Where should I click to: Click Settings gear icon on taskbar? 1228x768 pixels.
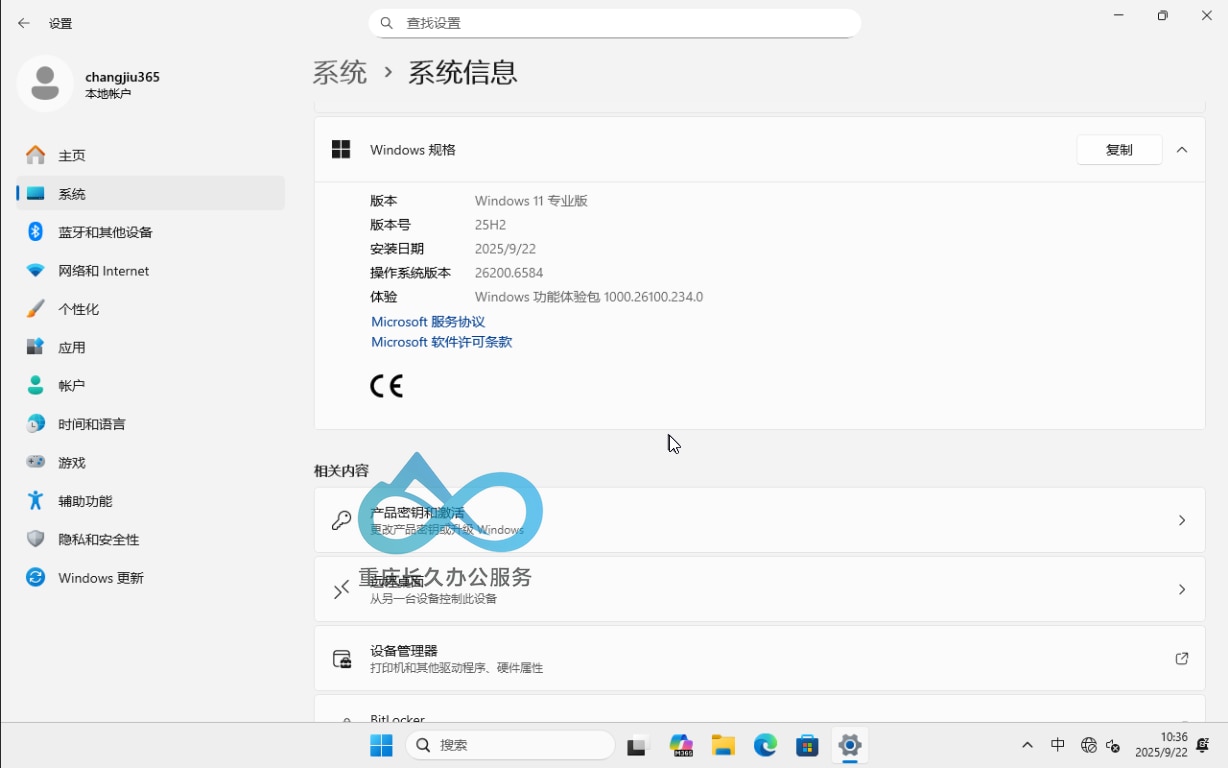(849, 745)
